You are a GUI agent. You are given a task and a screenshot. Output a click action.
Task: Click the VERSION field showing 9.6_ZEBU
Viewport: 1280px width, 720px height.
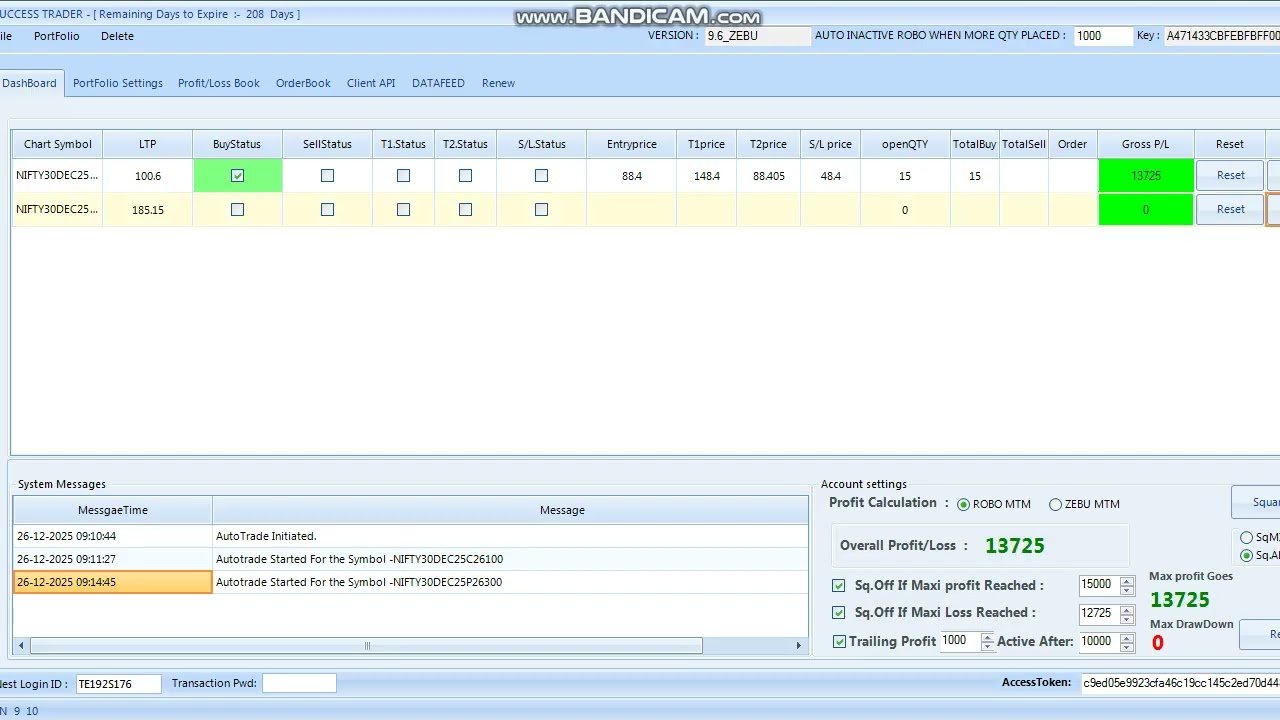tap(757, 36)
